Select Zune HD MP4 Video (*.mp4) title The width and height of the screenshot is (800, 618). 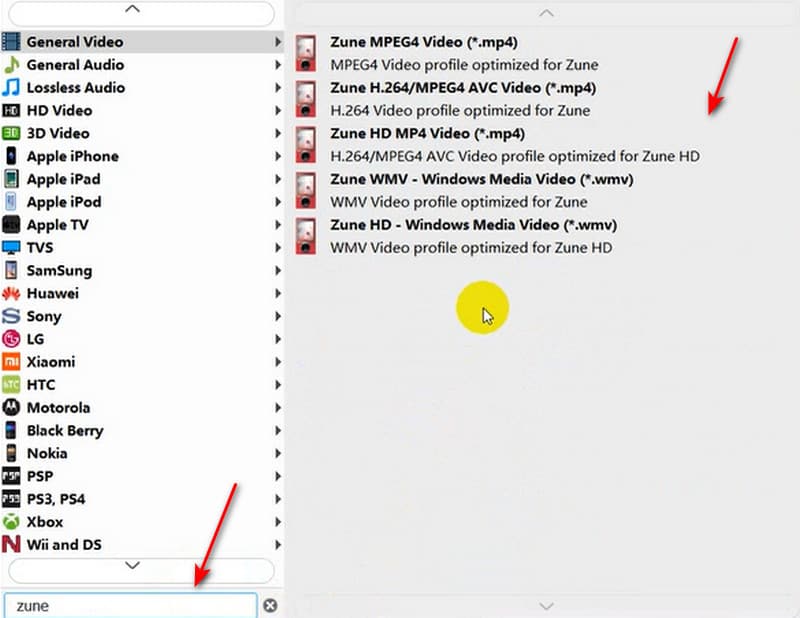tap(428, 133)
